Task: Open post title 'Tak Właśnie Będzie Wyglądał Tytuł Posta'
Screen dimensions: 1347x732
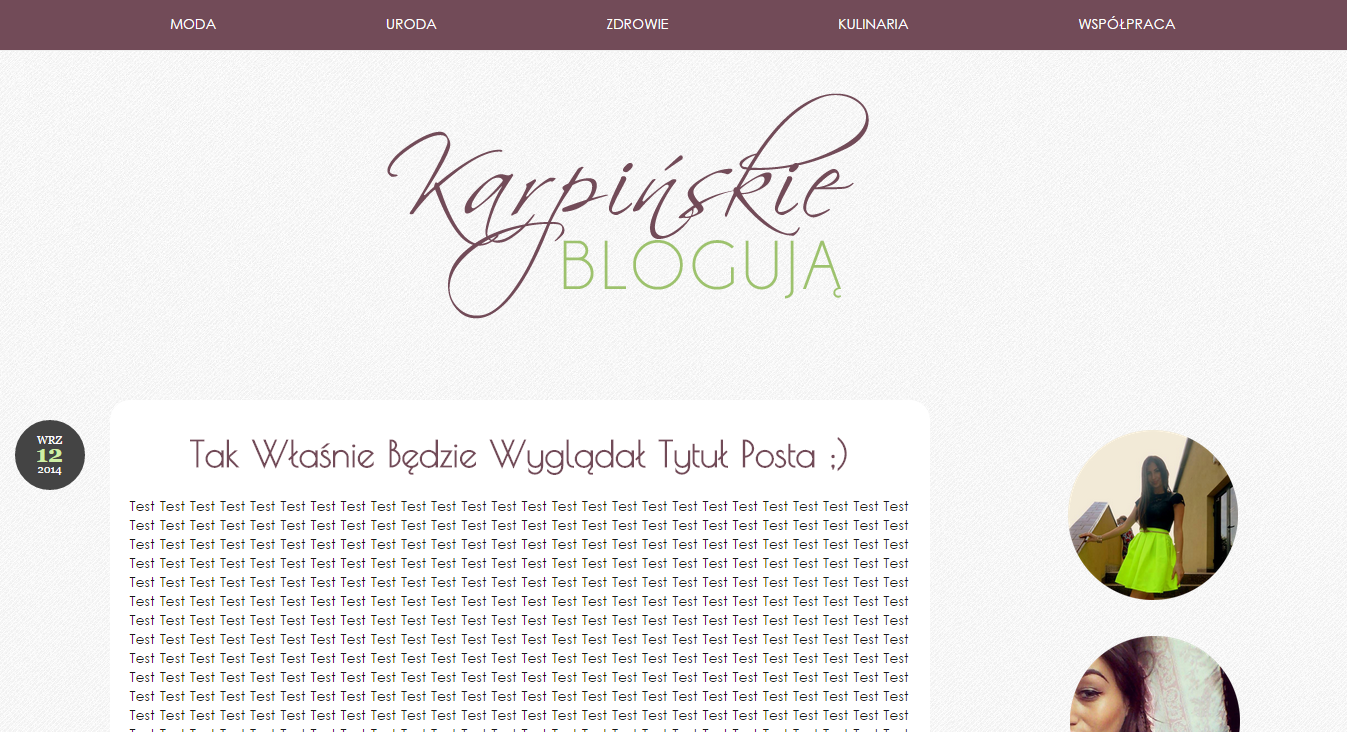Action: pyautogui.click(x=519, y=454)
